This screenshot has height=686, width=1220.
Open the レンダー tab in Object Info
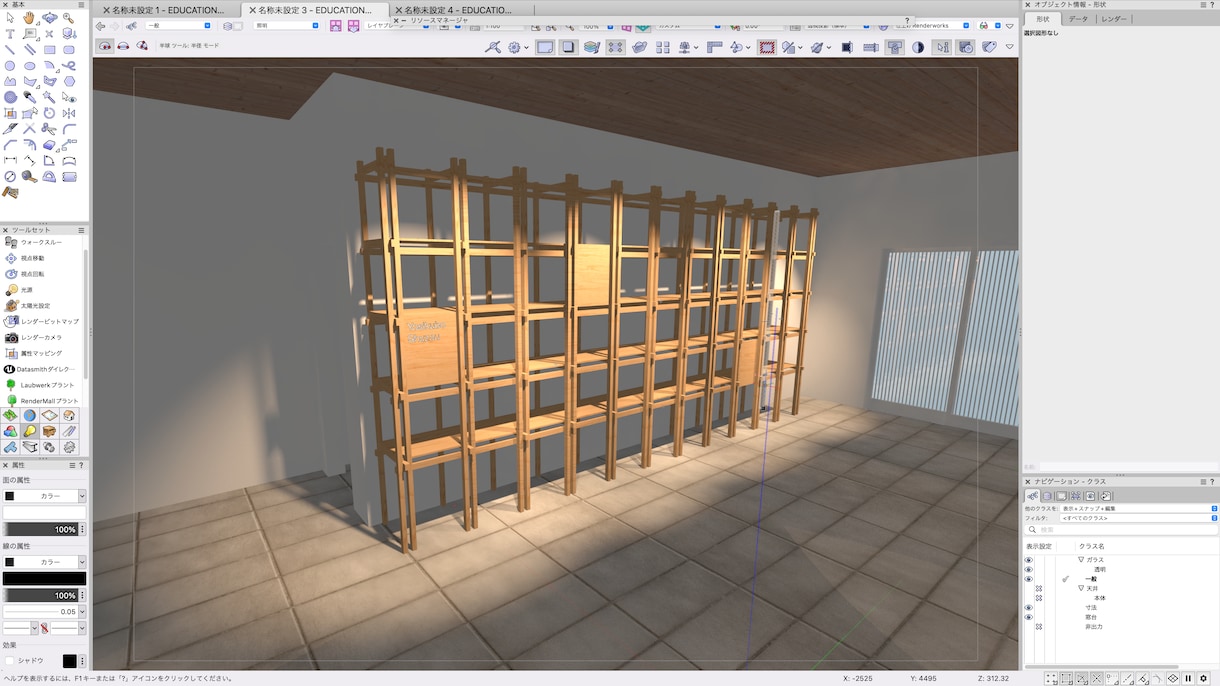pos(1114,19)
